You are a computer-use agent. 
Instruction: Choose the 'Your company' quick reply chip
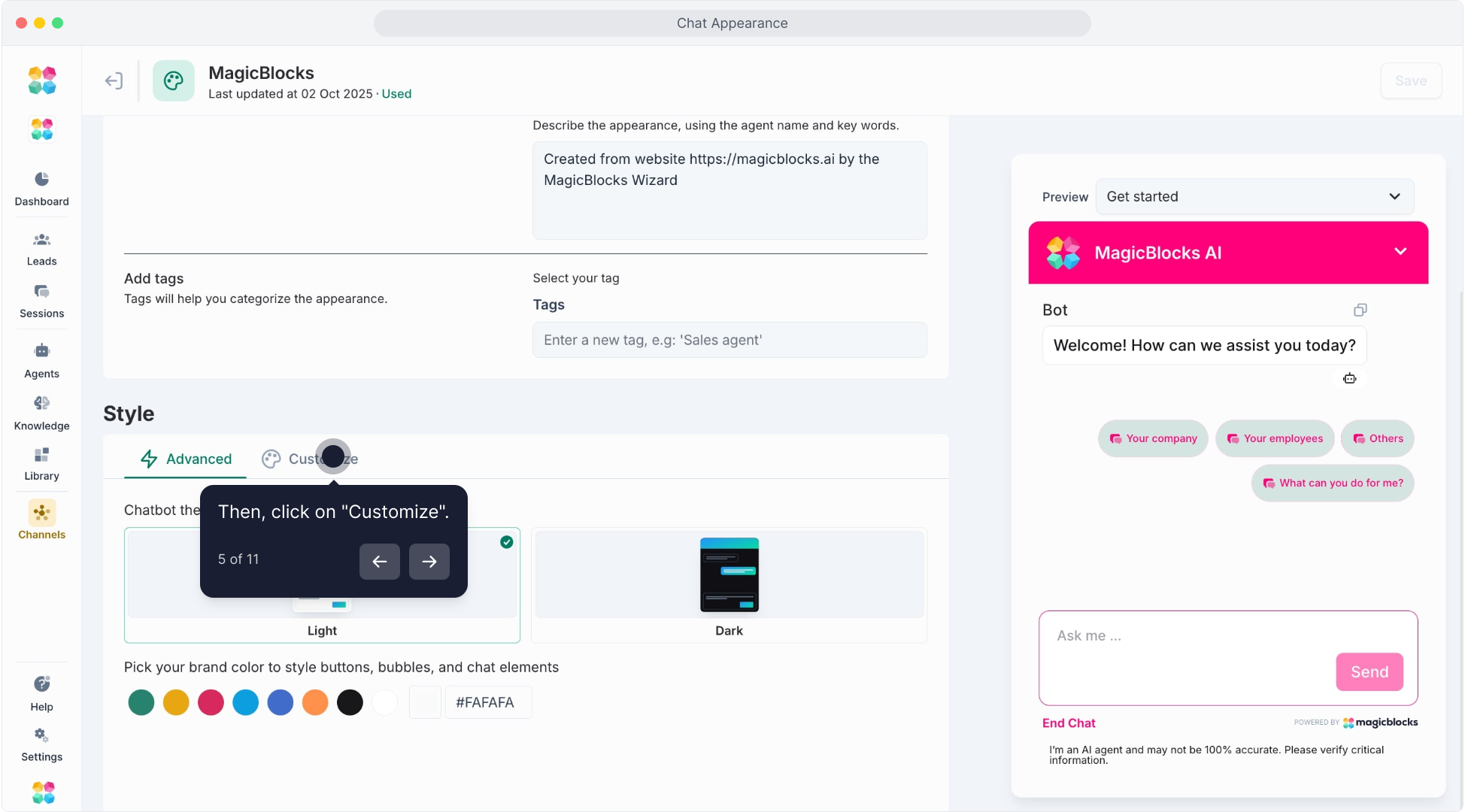1152,439
